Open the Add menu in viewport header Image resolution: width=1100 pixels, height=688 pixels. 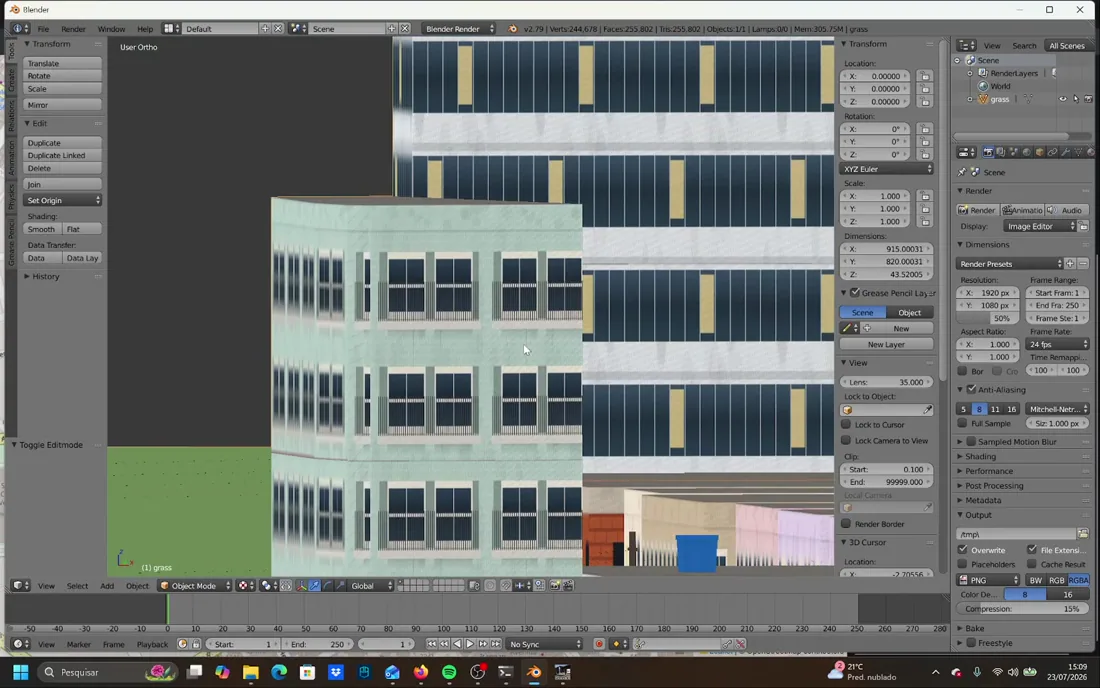pyautogui.click(x=107, y=586)
